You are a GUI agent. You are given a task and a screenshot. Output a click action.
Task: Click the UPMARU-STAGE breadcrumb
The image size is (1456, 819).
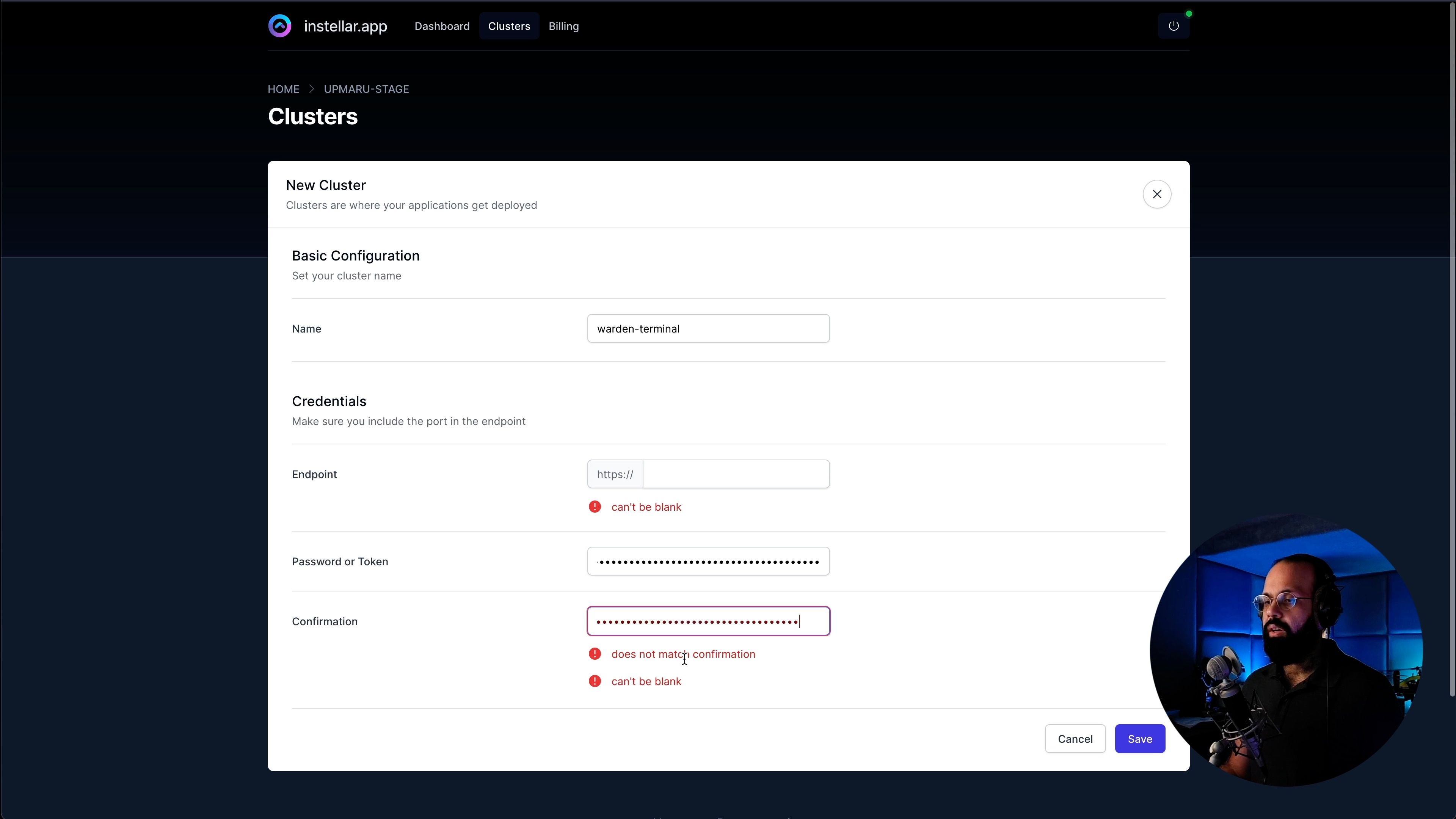click(366, 89)
